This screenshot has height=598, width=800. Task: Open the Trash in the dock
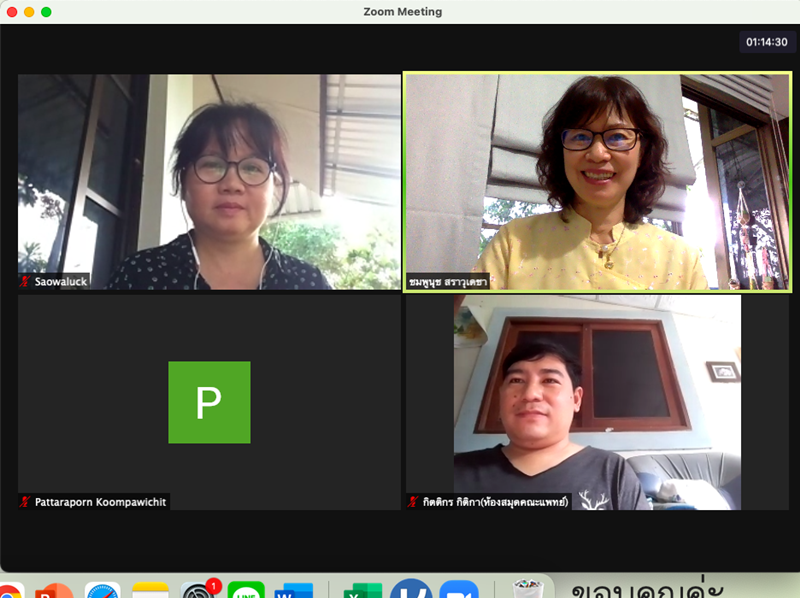(x=527, y=590)
